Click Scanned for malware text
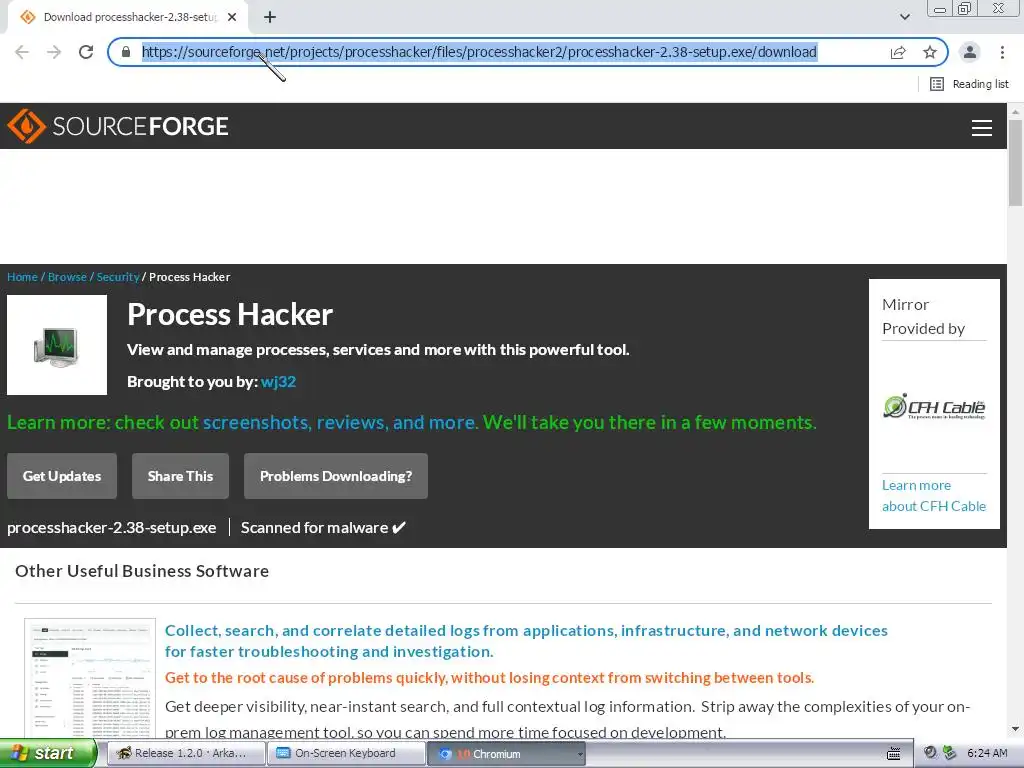This screenshot has width=1024, height=768. (x=323, y=528)
